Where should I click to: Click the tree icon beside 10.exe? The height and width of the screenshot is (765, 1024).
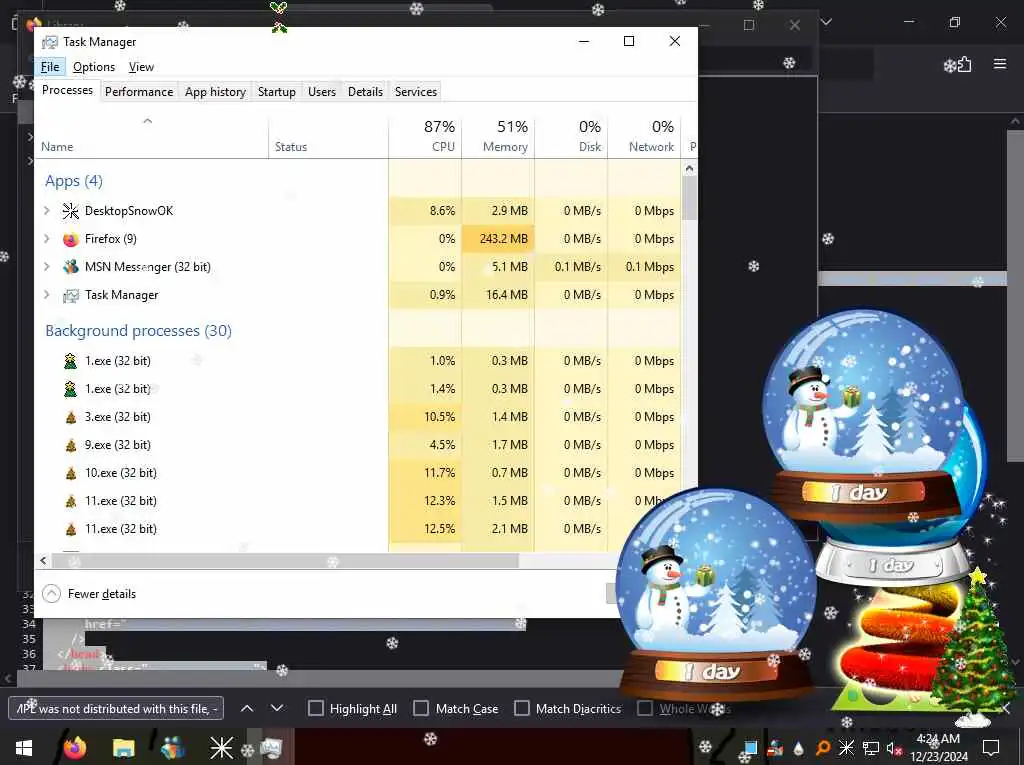[71, 474]
